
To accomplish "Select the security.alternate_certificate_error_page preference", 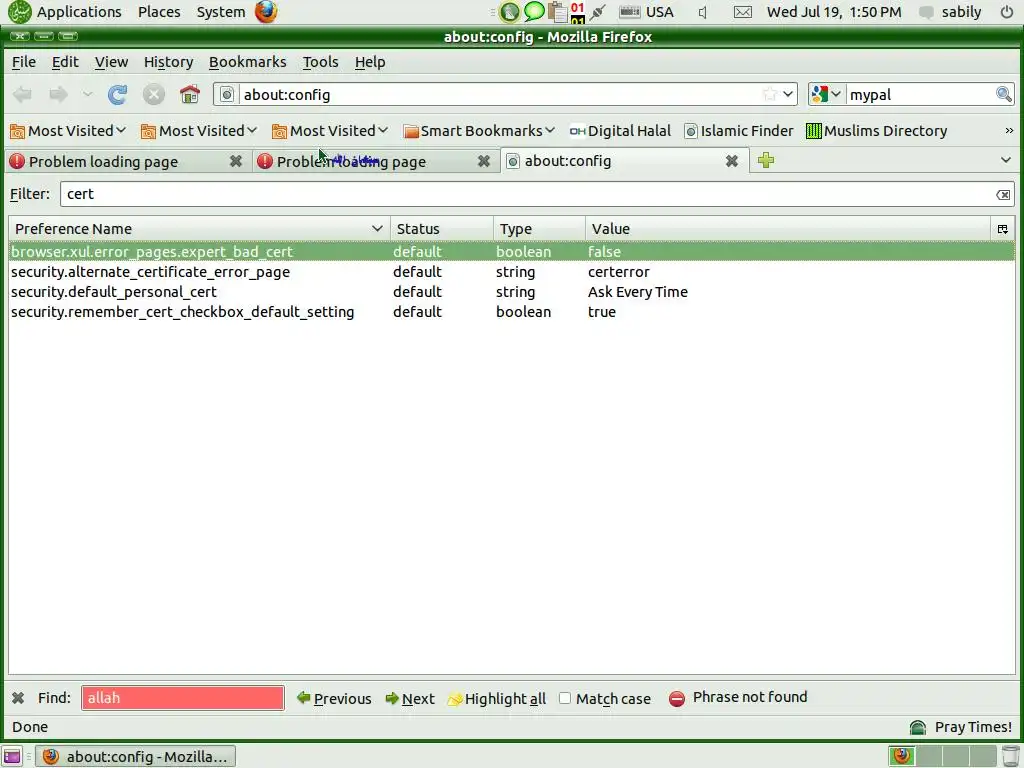I will coord(511,272).
